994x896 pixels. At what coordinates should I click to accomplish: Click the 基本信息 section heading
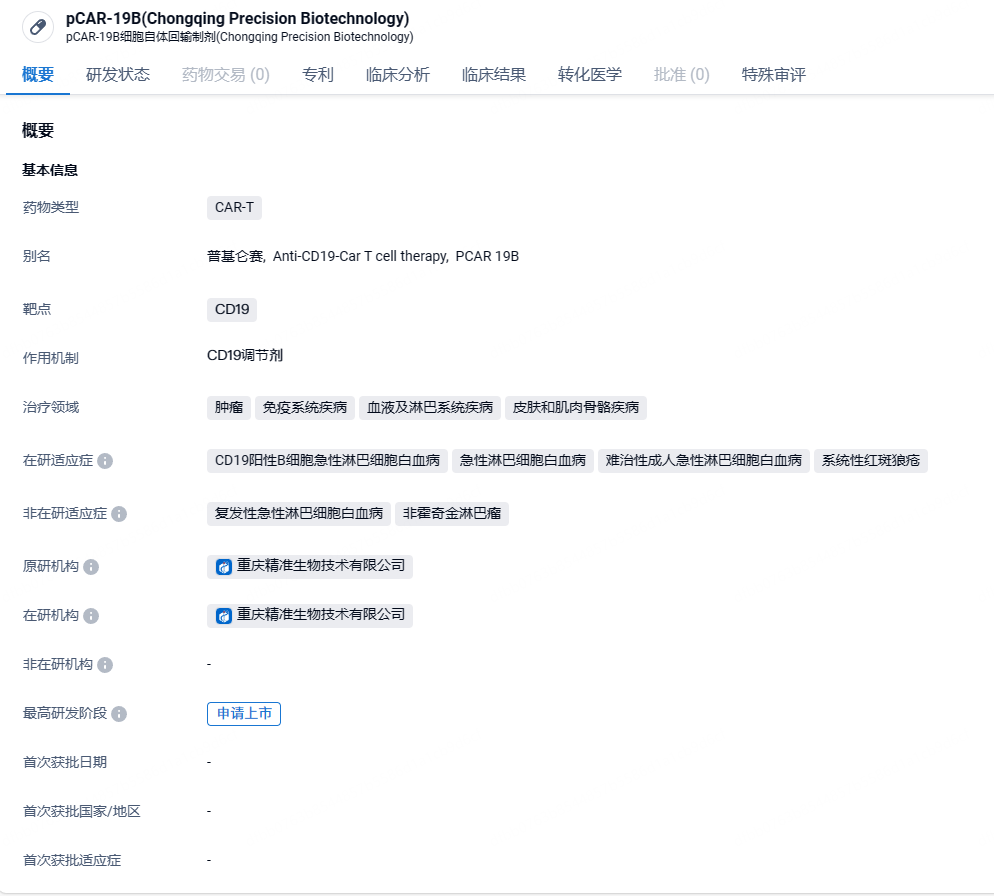click(x=49, y=171)
